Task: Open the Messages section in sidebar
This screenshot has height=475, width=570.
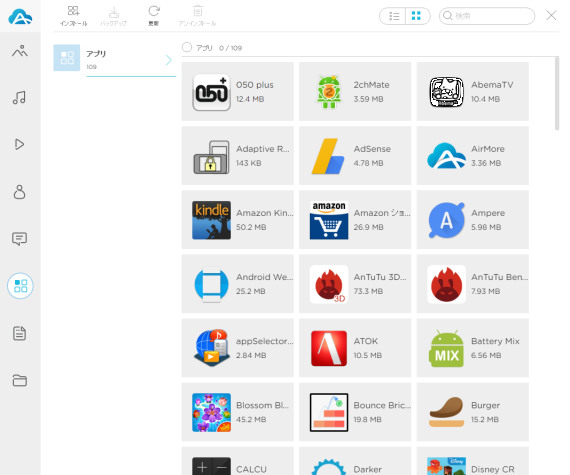Action: [x=19, y=239]
